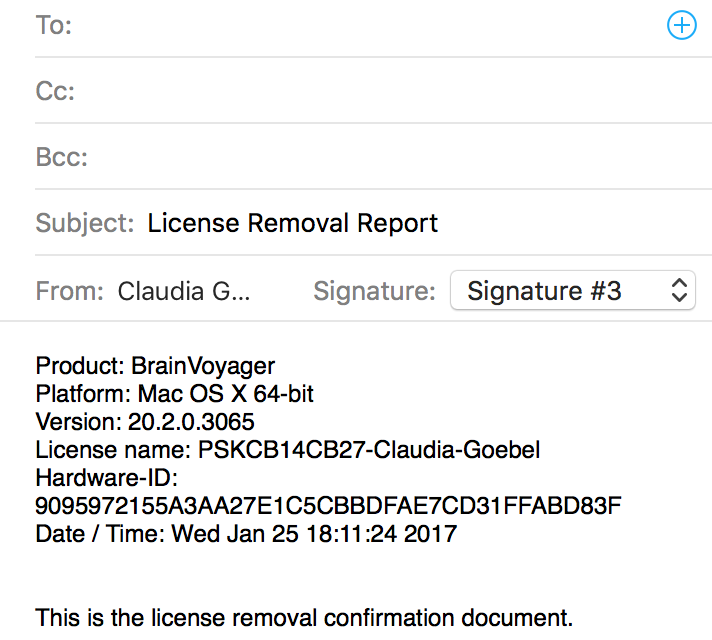
Task: Open the Signature #3 dropdown
Action: tap(573, 290)
